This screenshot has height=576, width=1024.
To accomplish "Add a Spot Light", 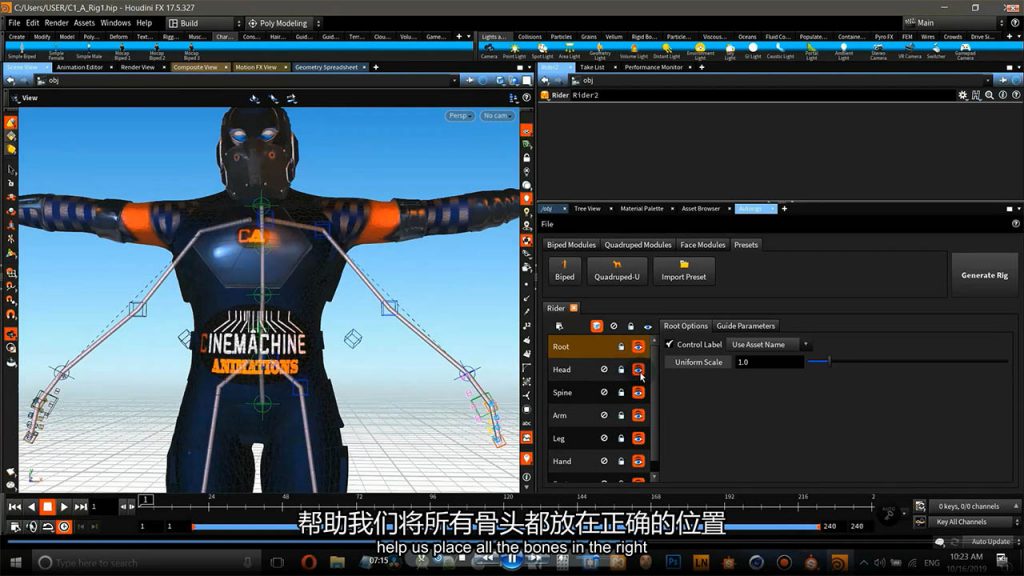I will [x=542, y=52].
